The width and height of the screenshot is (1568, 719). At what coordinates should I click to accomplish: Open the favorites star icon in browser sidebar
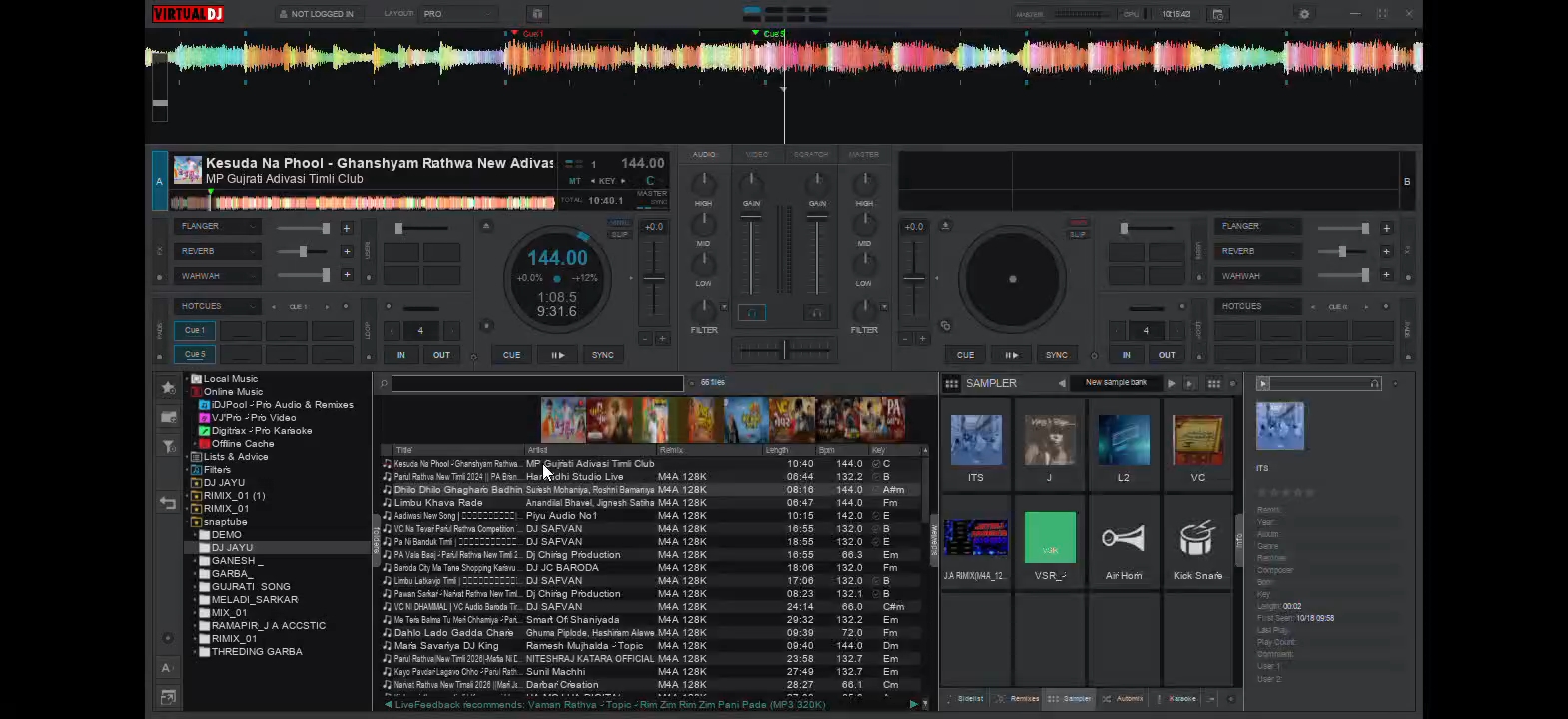point(168,387)
